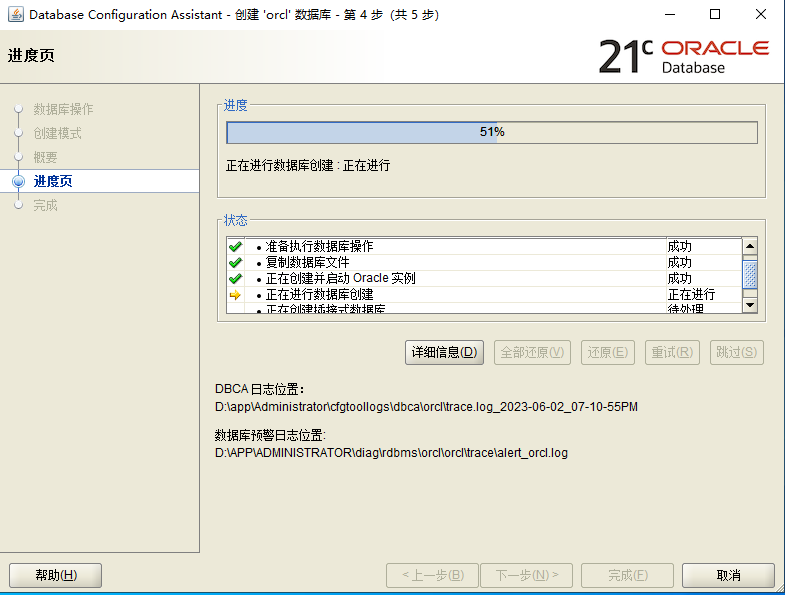This screenshot has width=785, height=595.
Task: Maximize the Database Configuration Assistant window
Action: 715,15
